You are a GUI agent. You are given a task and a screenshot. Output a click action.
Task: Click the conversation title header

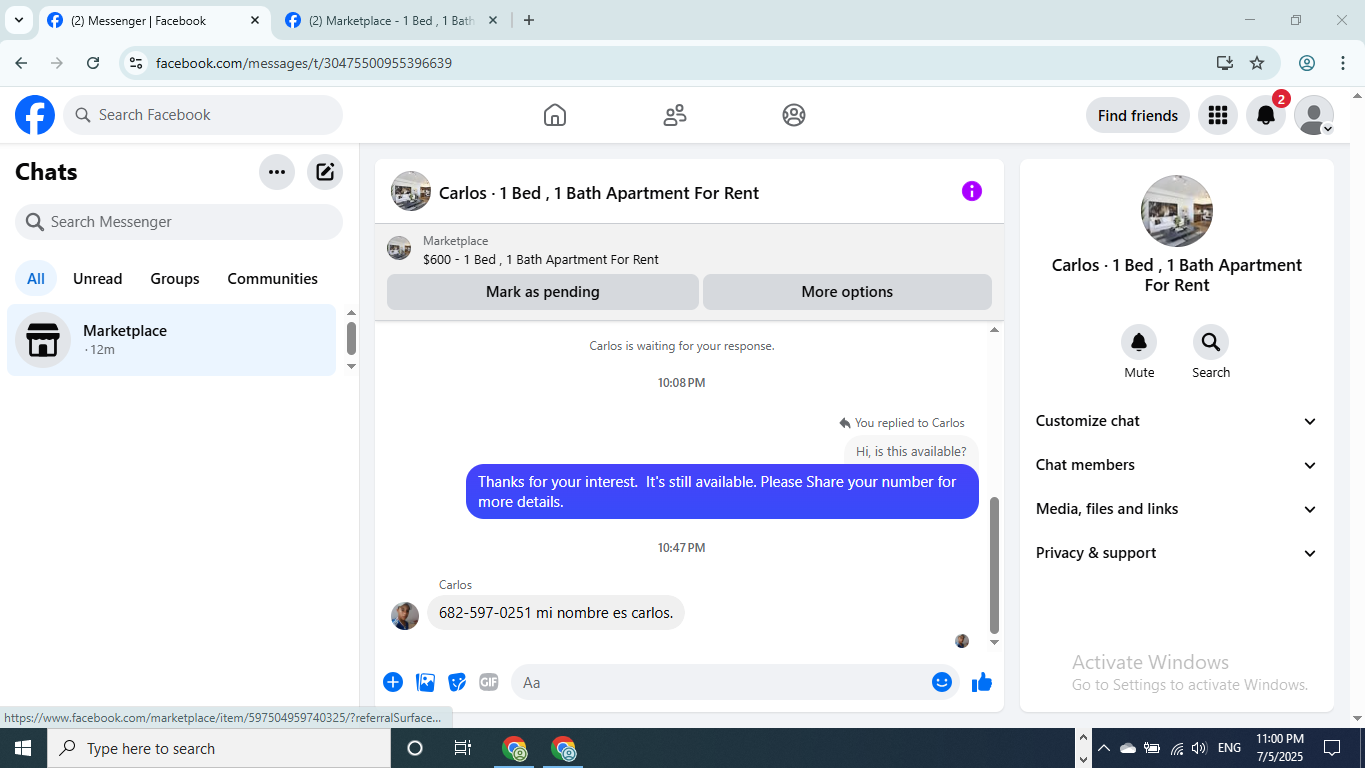click(599, 193)
